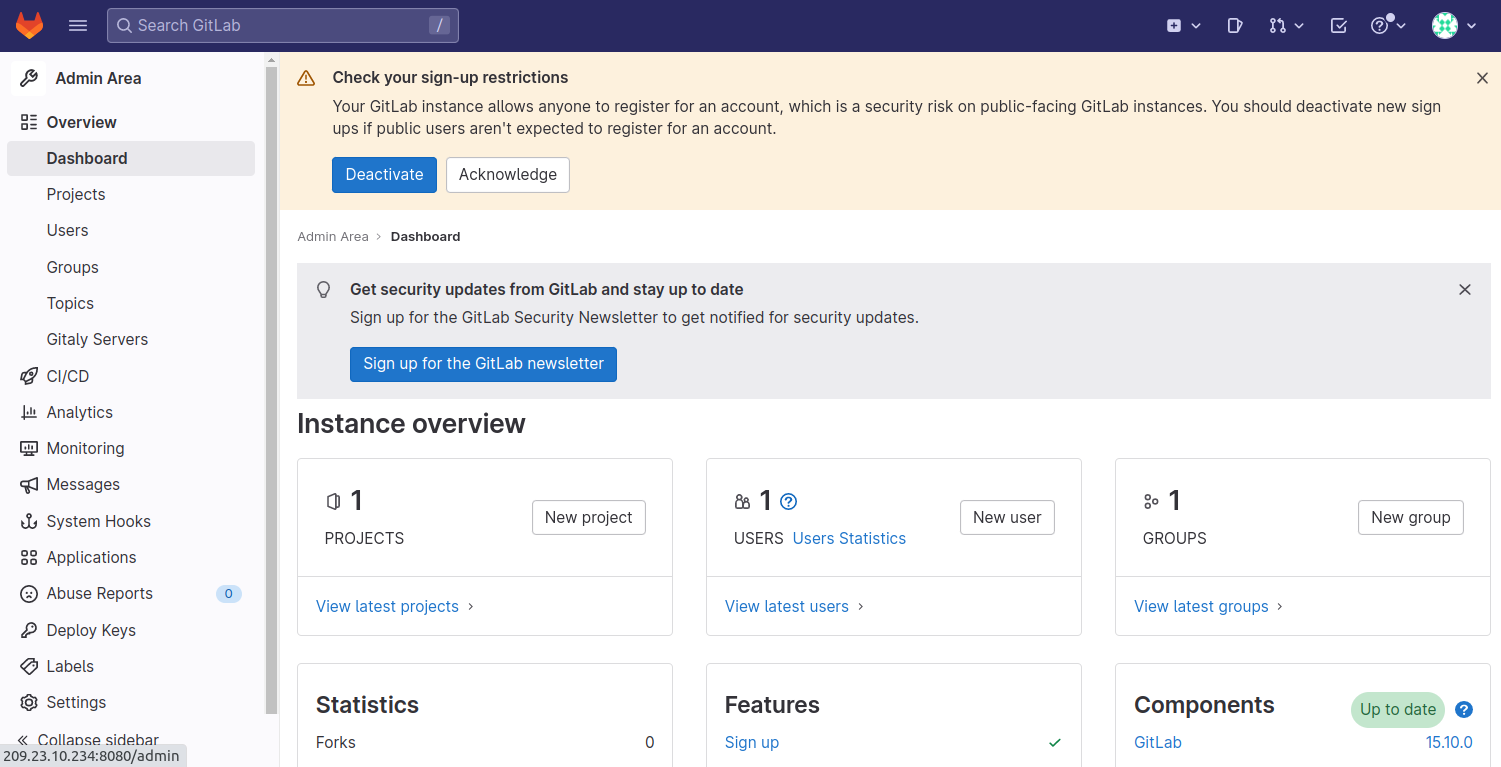Open the hamburger main menu

78,26
